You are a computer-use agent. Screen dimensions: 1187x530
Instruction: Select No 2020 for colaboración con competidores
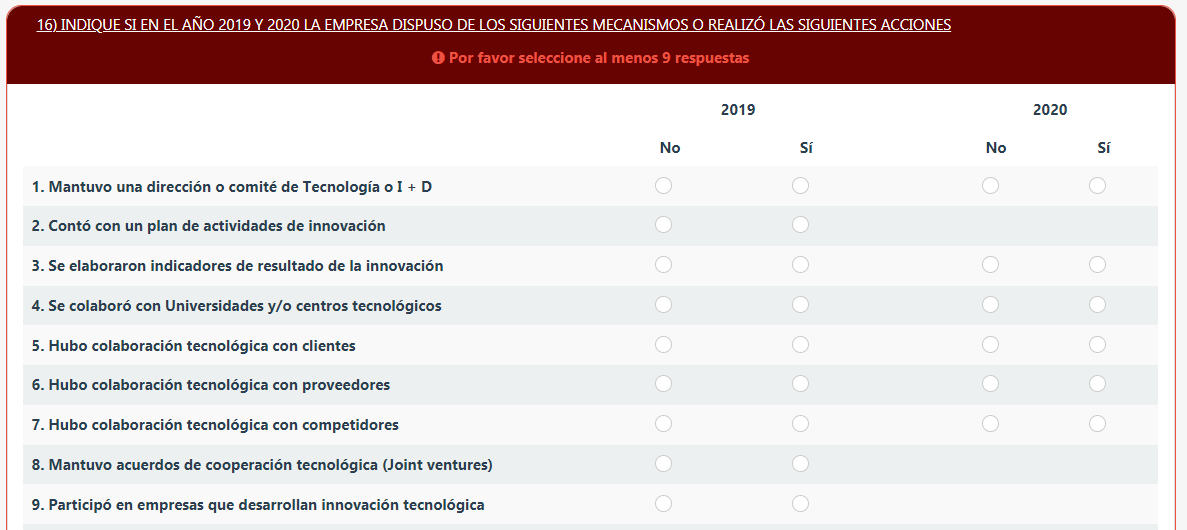[990, 423]
